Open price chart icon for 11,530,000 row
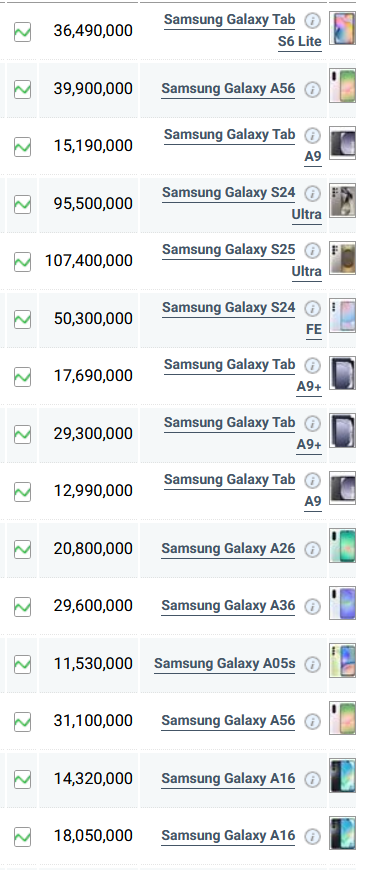The image size is (368, 870). click(22, 664)
